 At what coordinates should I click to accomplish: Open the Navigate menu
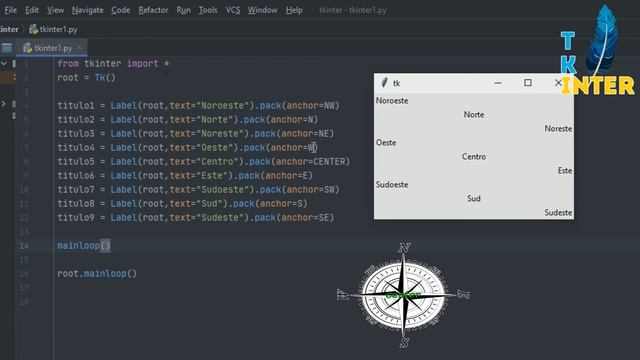click(x=88, y=10)
